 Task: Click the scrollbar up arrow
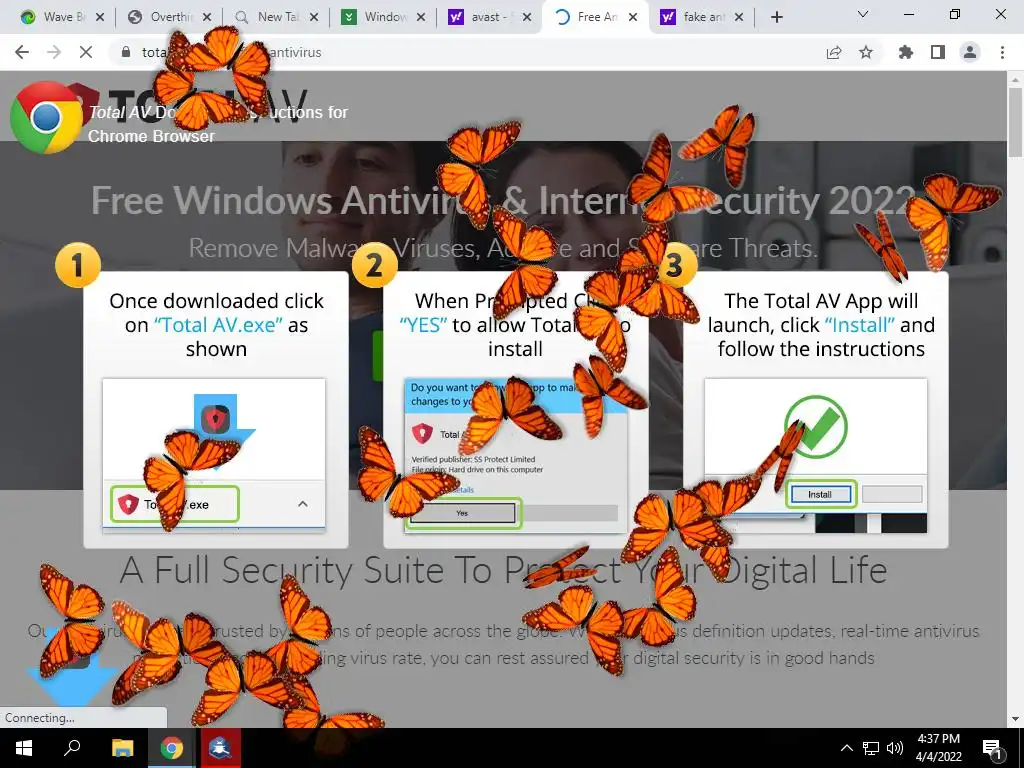tap(1016, 78)
